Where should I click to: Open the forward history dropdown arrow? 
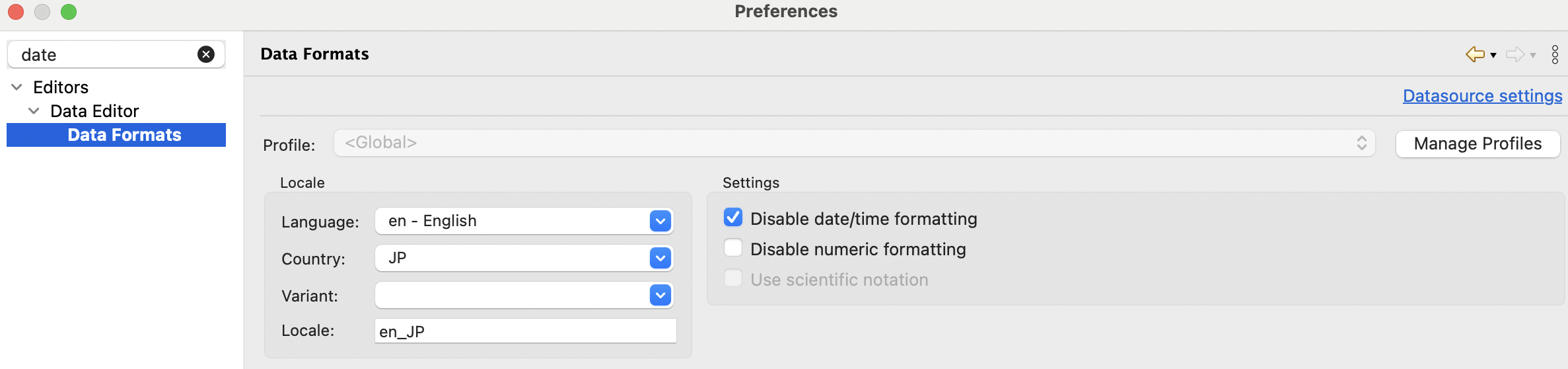coord(1533,56)
